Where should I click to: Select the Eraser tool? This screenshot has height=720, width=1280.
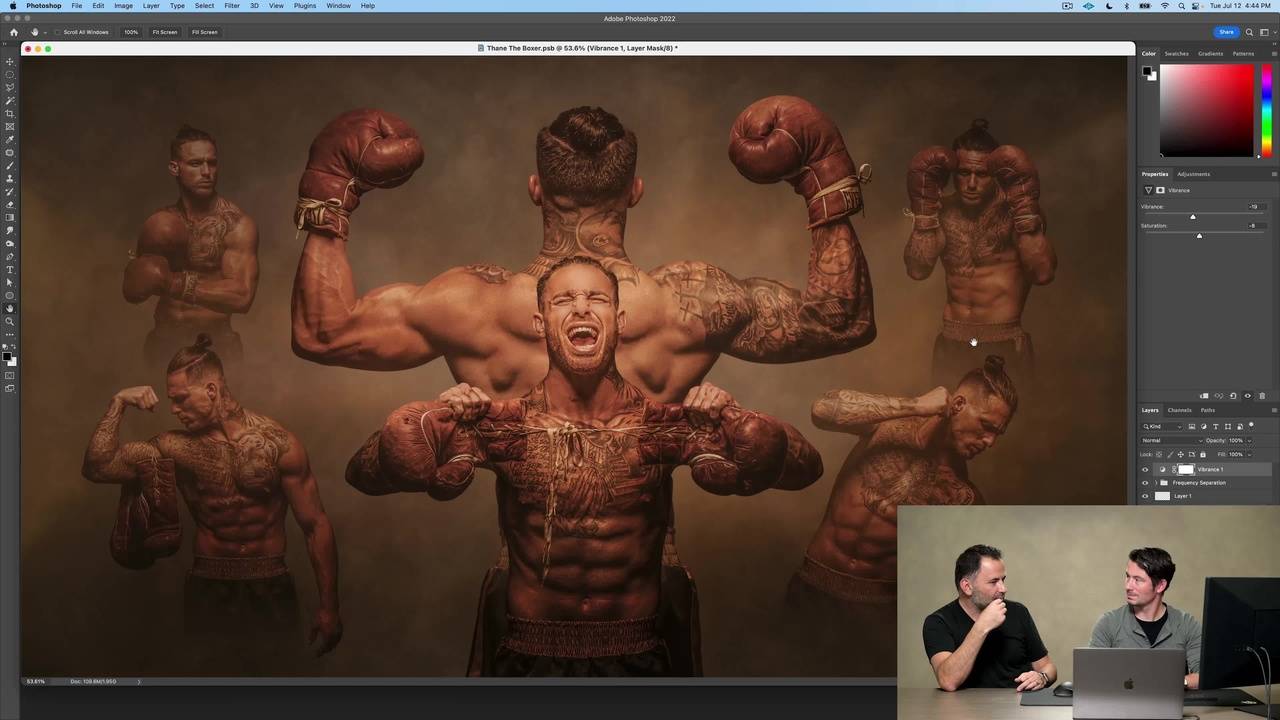point(10,205)
